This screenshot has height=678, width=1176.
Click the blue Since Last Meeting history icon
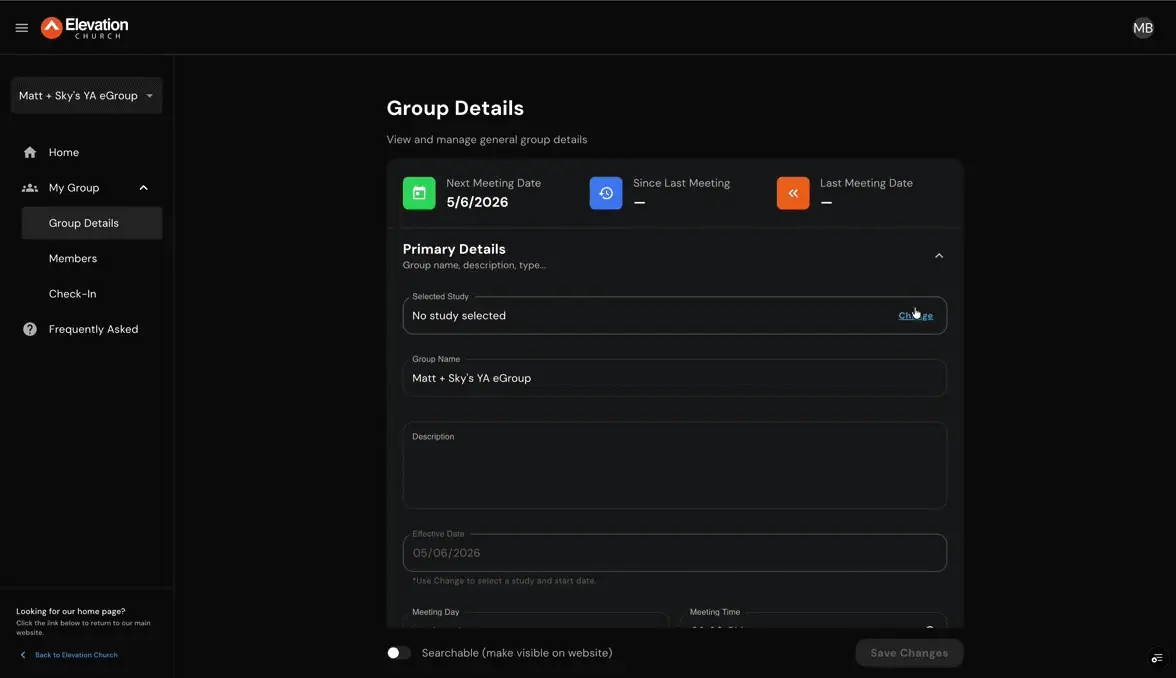[606, 193]
